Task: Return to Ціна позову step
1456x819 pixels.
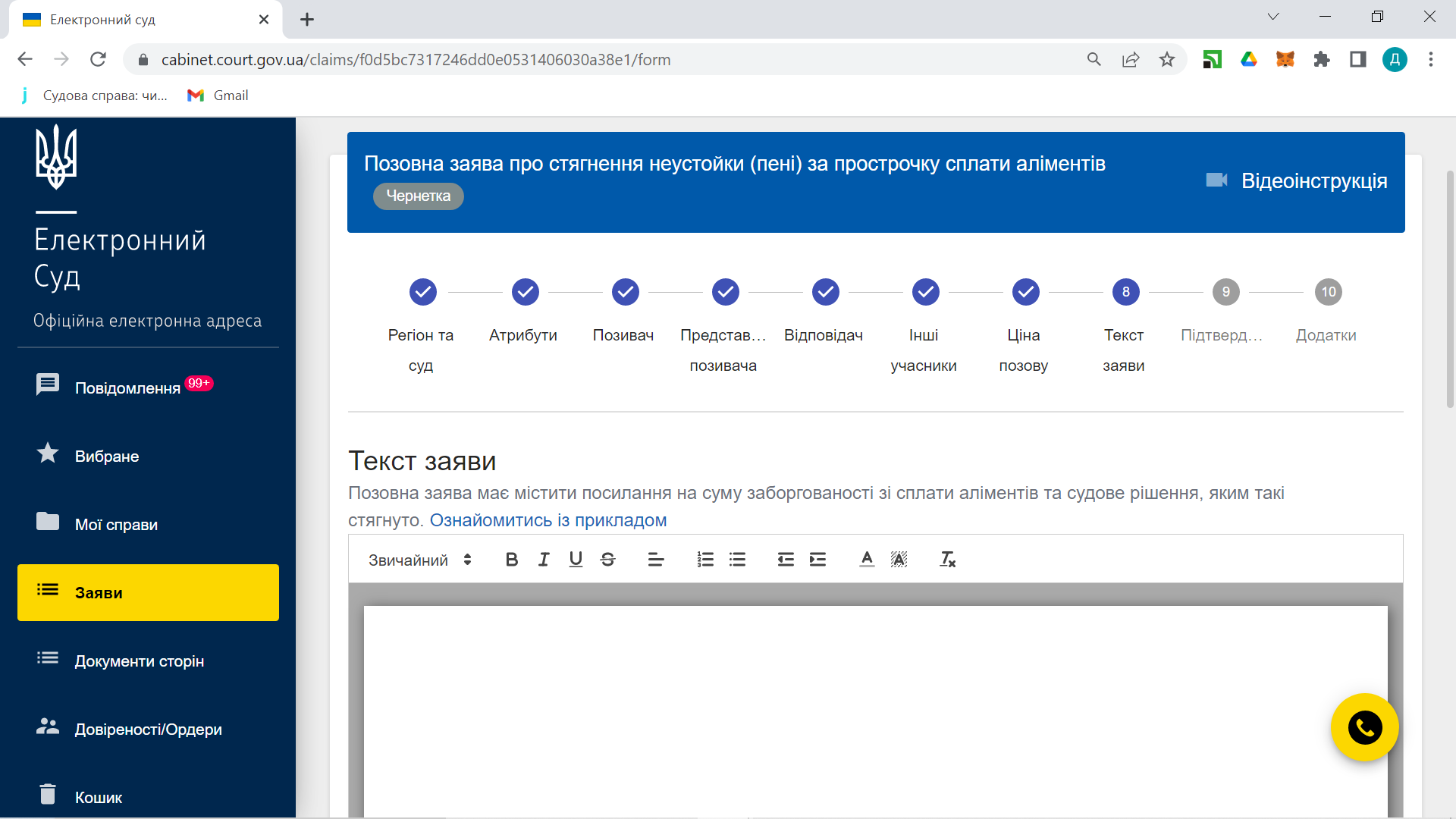Action: (1025, 293)
